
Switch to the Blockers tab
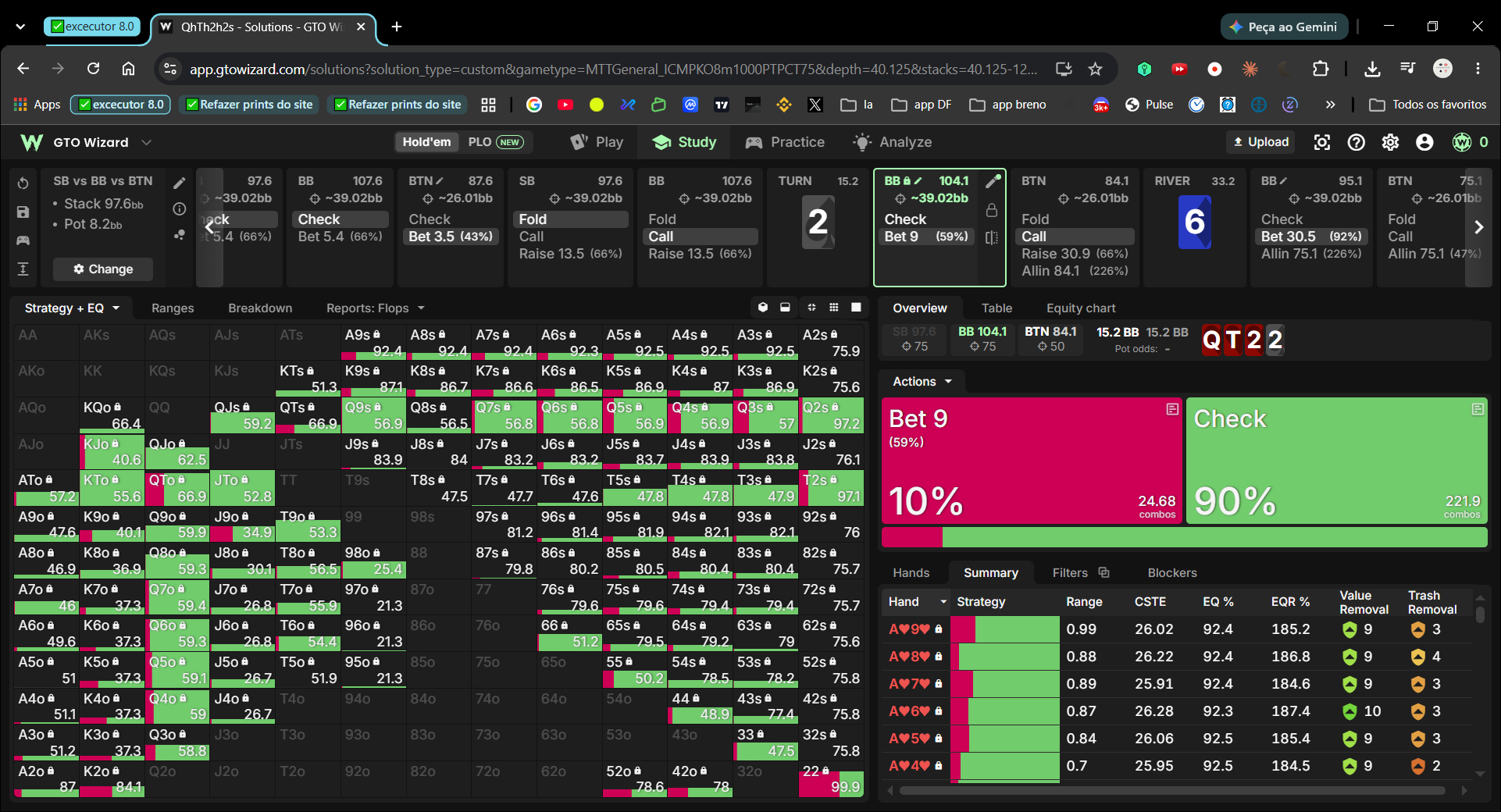[x=1171, y=573]
